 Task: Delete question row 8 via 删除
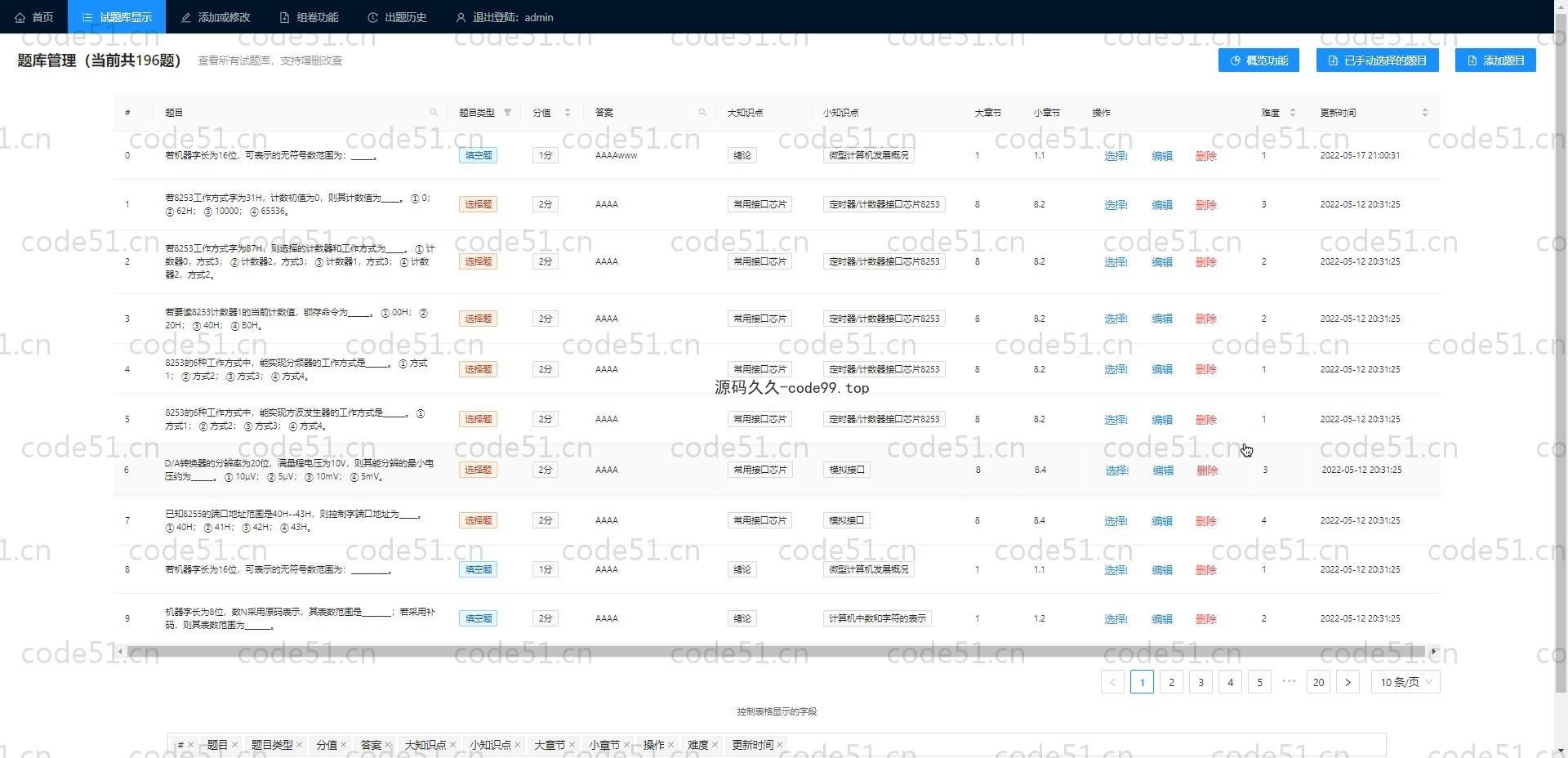(x=1206, y=570)
